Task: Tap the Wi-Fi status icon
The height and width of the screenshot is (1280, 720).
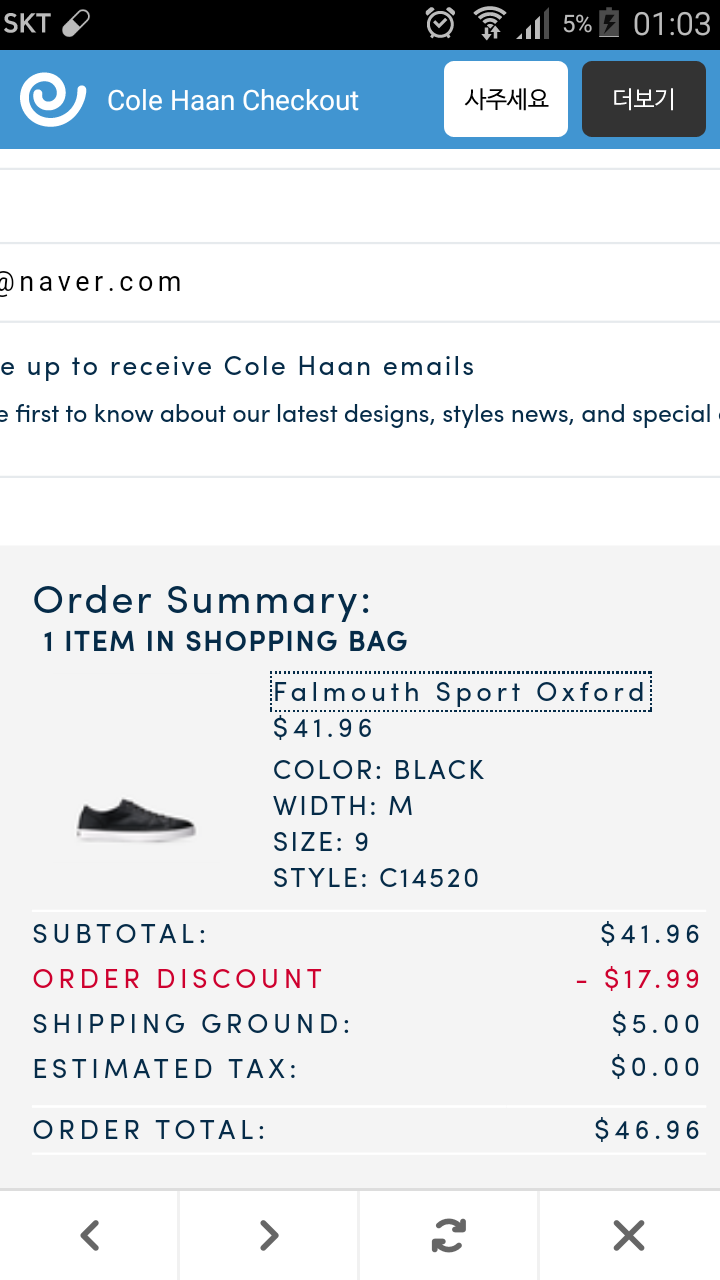Action: point(490,22)
